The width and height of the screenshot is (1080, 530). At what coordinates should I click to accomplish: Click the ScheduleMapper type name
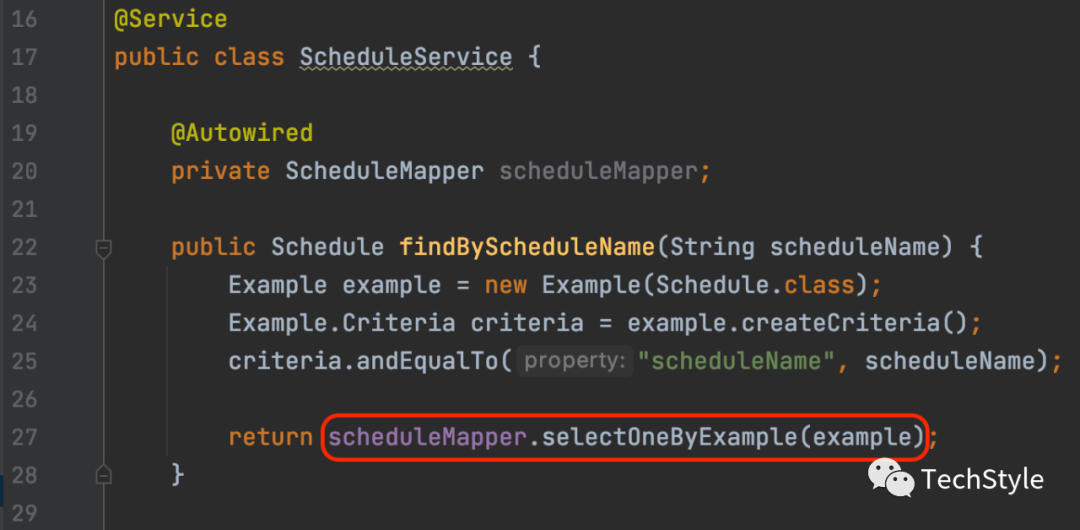pyautogui.click(x=385, y=171)
